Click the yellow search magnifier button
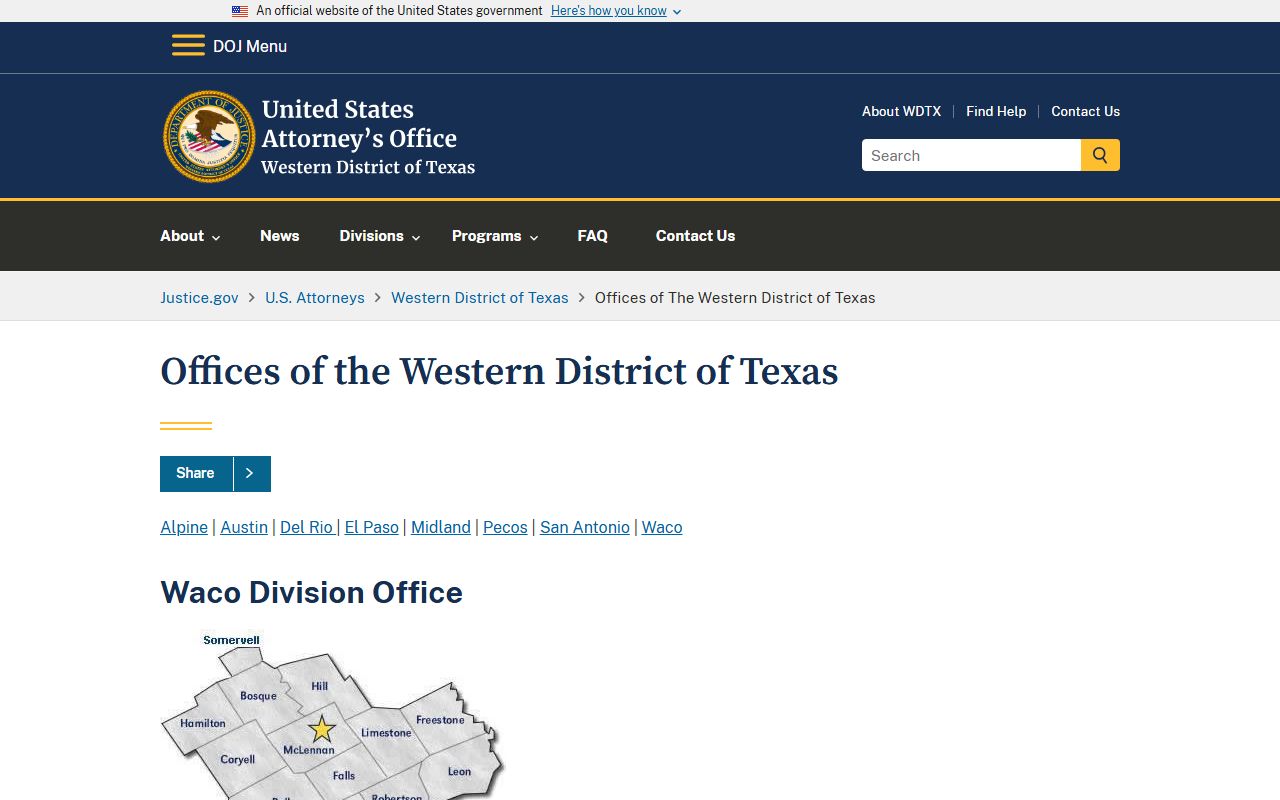Screen dimensions: 1280x800 point(1100,155)
